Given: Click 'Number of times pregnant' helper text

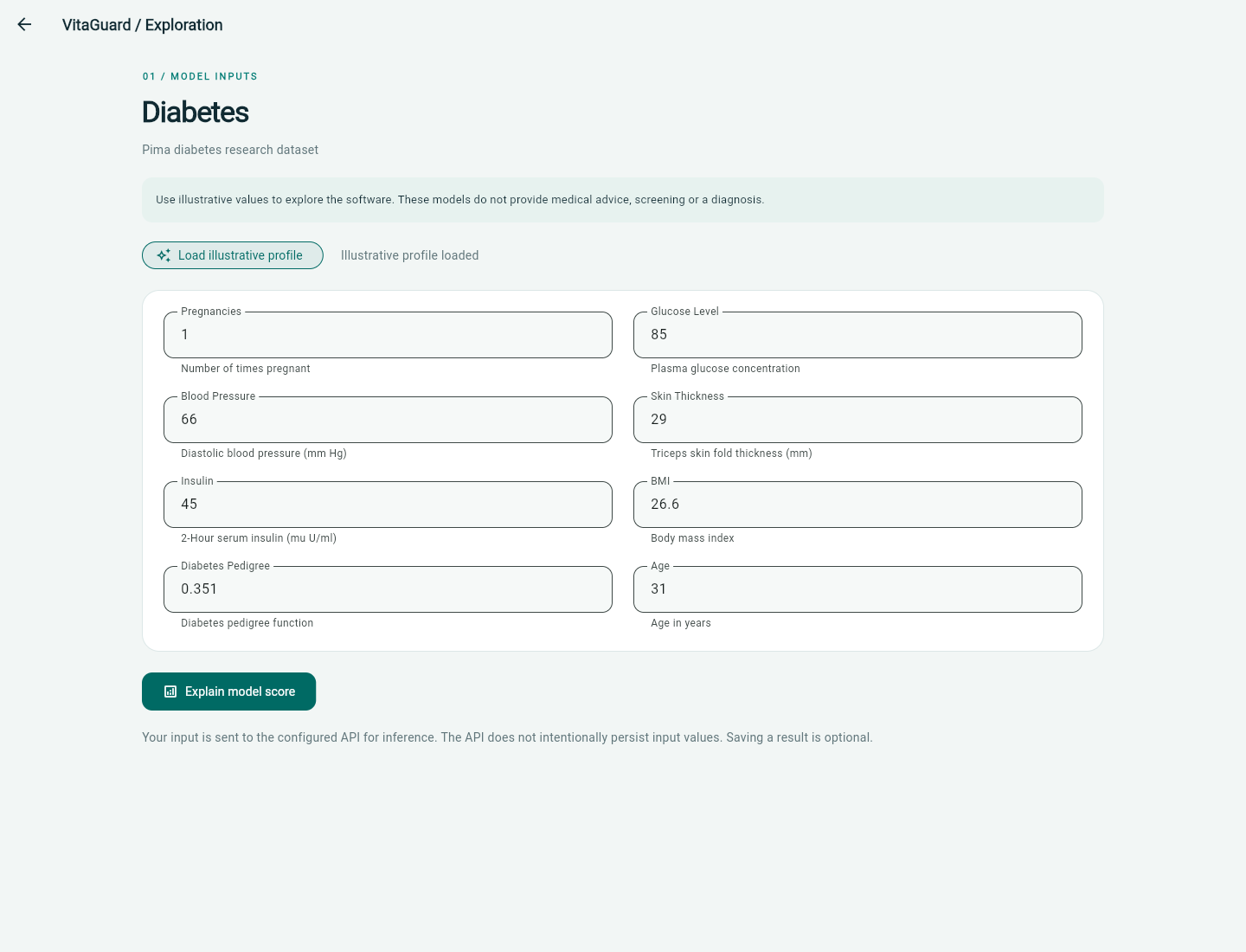Looking at the screenshot, I should (246, 369).
